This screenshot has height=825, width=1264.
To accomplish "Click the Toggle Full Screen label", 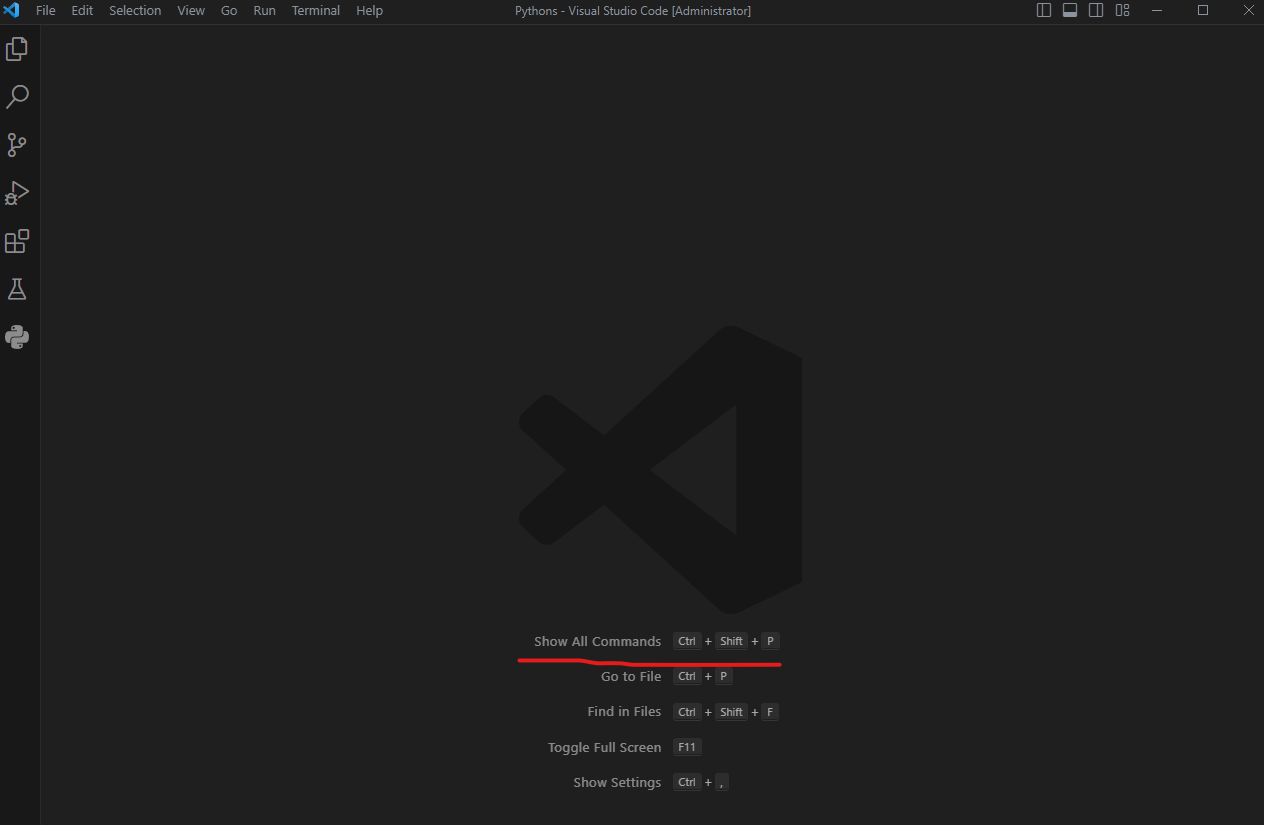I will pos(604,747).
